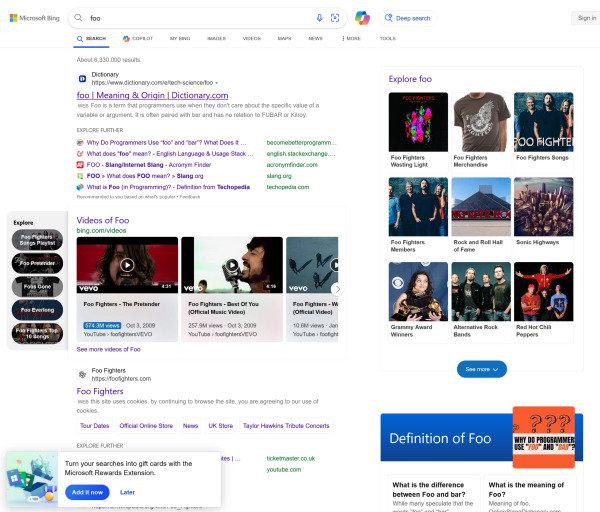Open English Language & Usage Stack link
The width and height of the screenshot is (600, 512).
[x=170, y=154]
